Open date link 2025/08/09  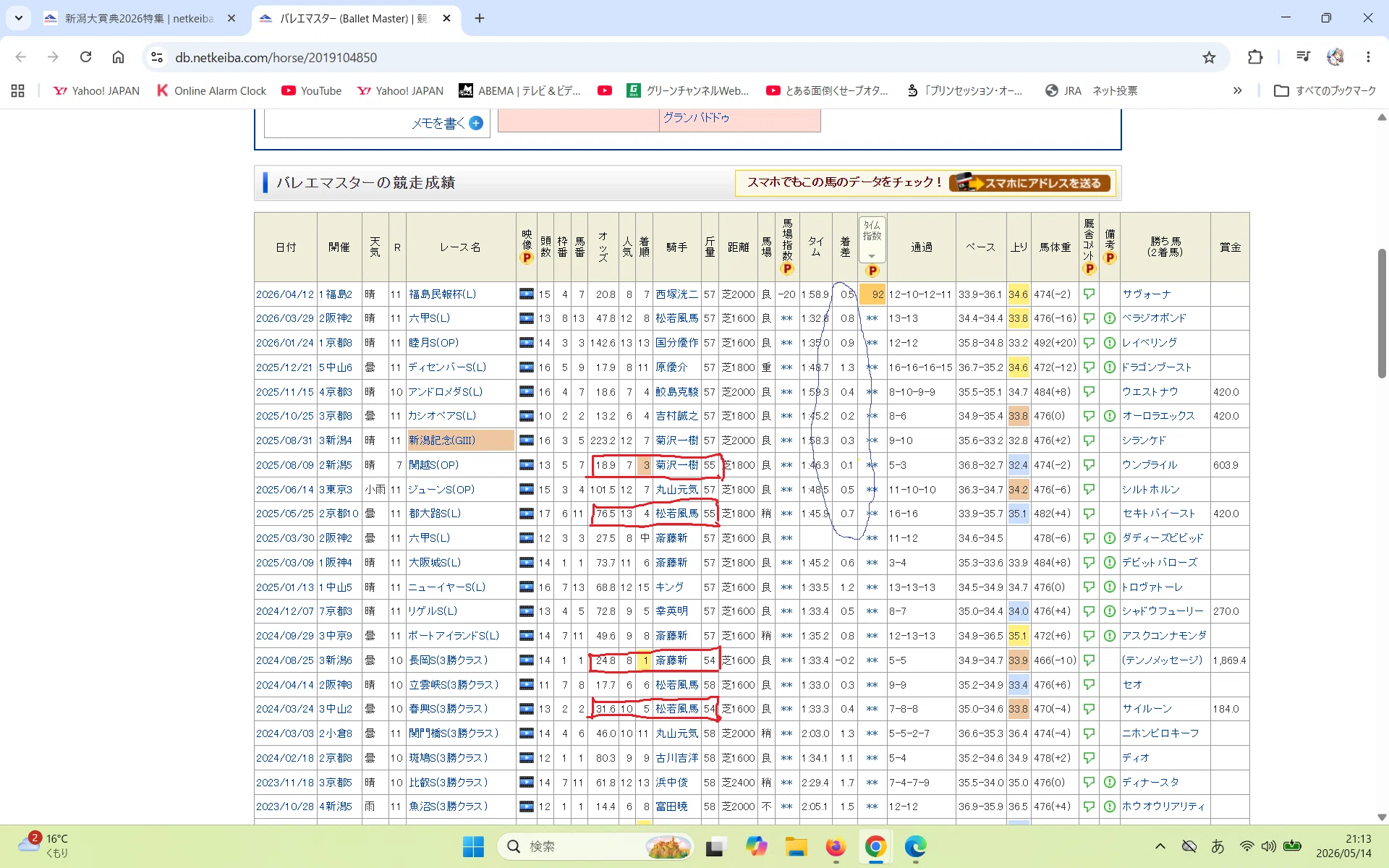point(285,464)
